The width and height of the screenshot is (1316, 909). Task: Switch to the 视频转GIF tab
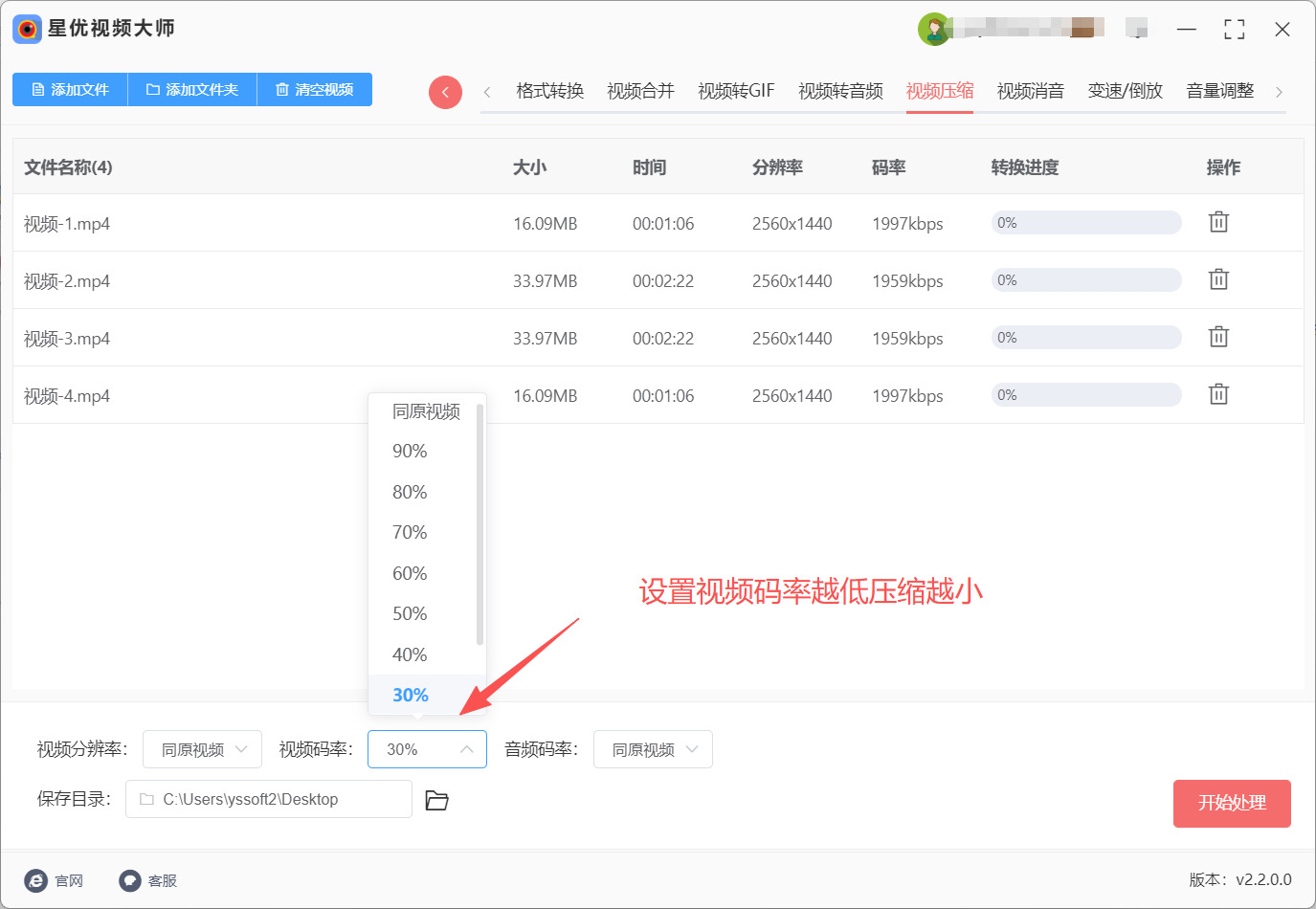point(735,91)
